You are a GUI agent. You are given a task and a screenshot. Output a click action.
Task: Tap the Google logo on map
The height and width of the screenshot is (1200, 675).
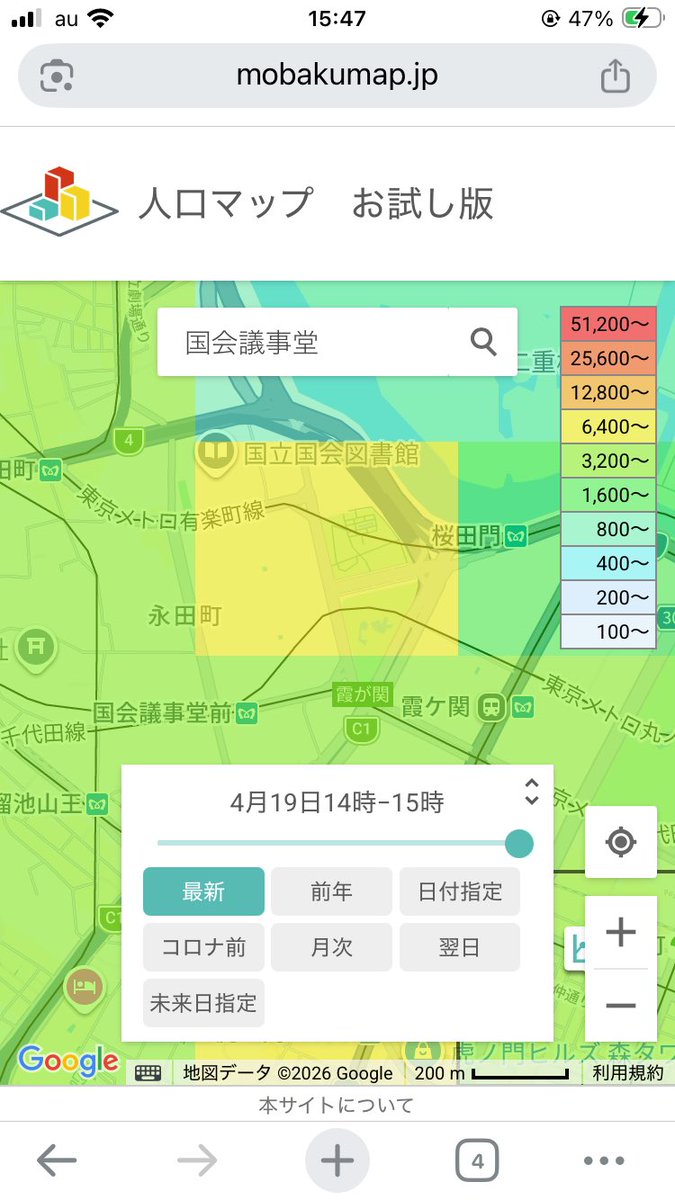68,1061
